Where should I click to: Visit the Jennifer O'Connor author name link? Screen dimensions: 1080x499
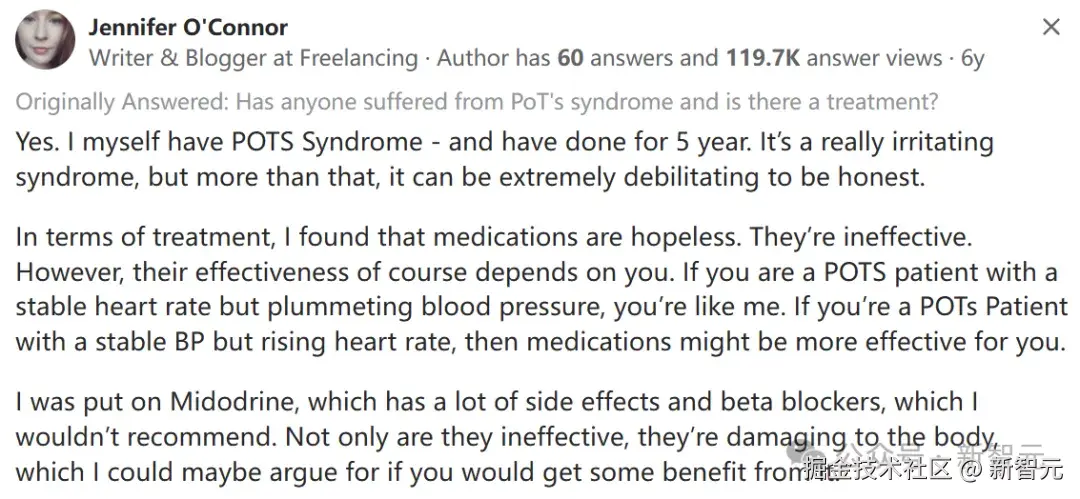tap(188, 28)
